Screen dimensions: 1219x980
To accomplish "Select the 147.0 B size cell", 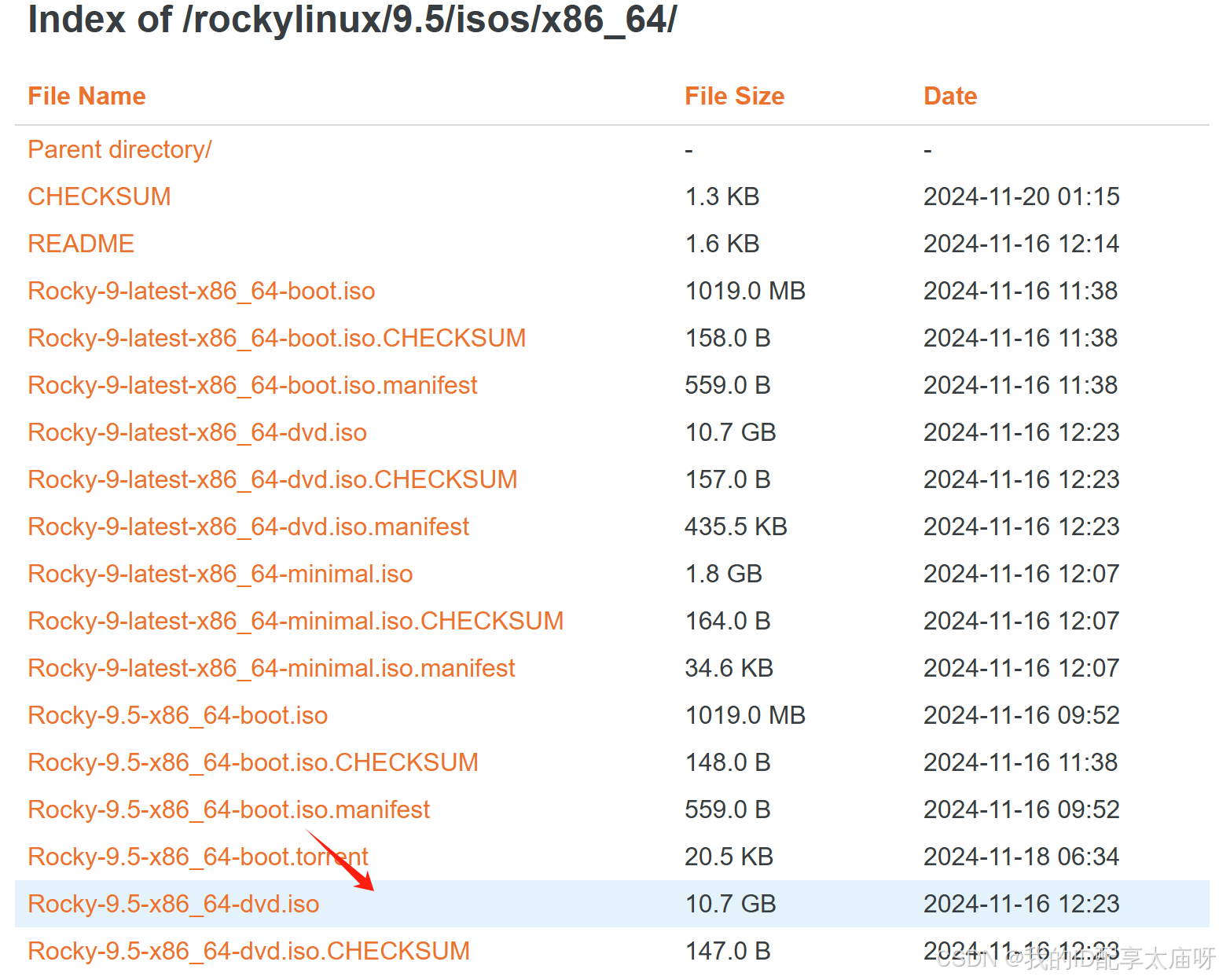I will (728, 951).
